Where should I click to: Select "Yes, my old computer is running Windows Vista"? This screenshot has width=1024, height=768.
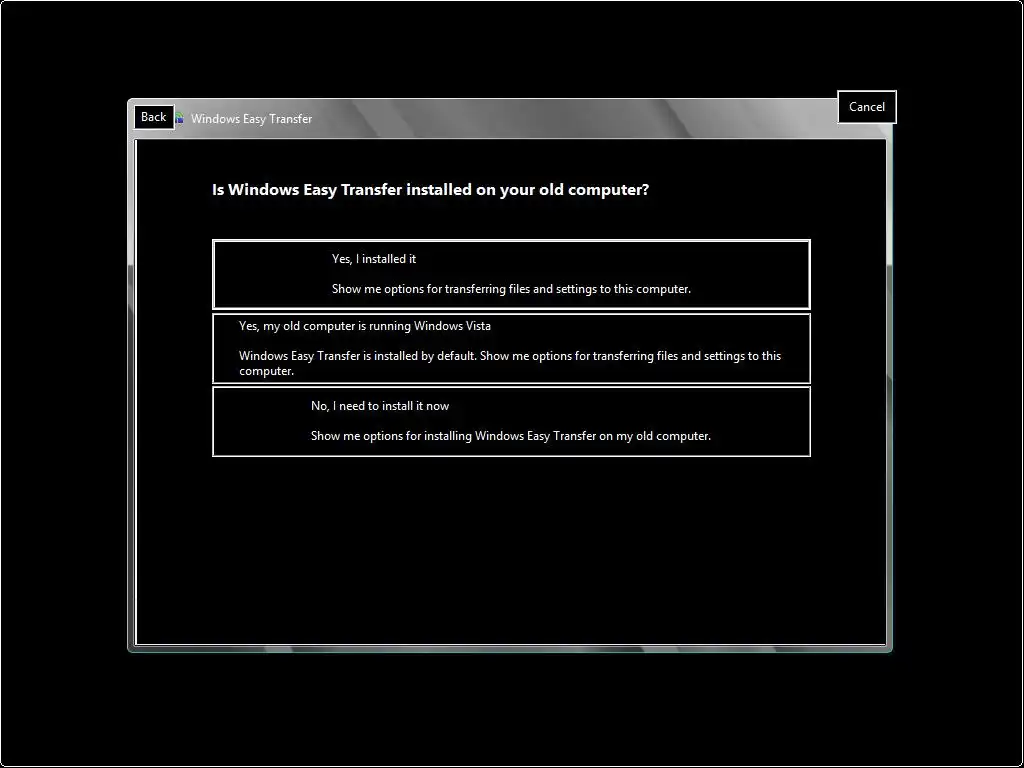[x=511, y=349]
